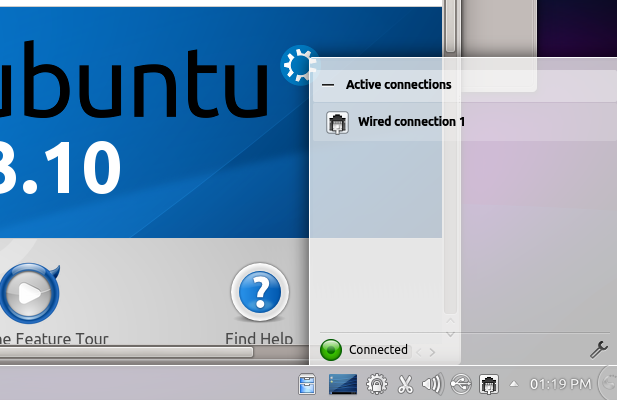
Task: Click the network popup scroll-down arrow
Action: click(451, 334)
